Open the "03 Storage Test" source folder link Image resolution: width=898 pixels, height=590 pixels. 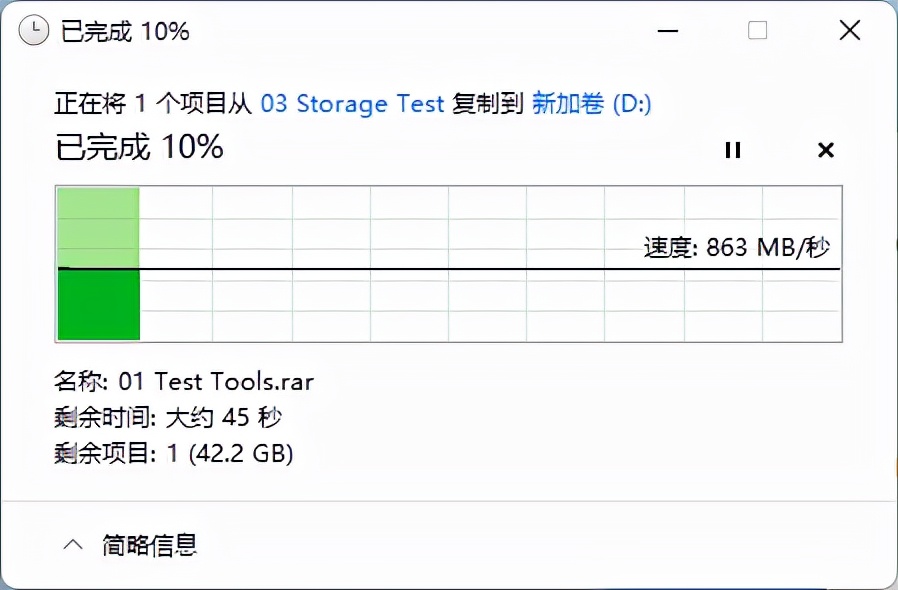[352, 104]
